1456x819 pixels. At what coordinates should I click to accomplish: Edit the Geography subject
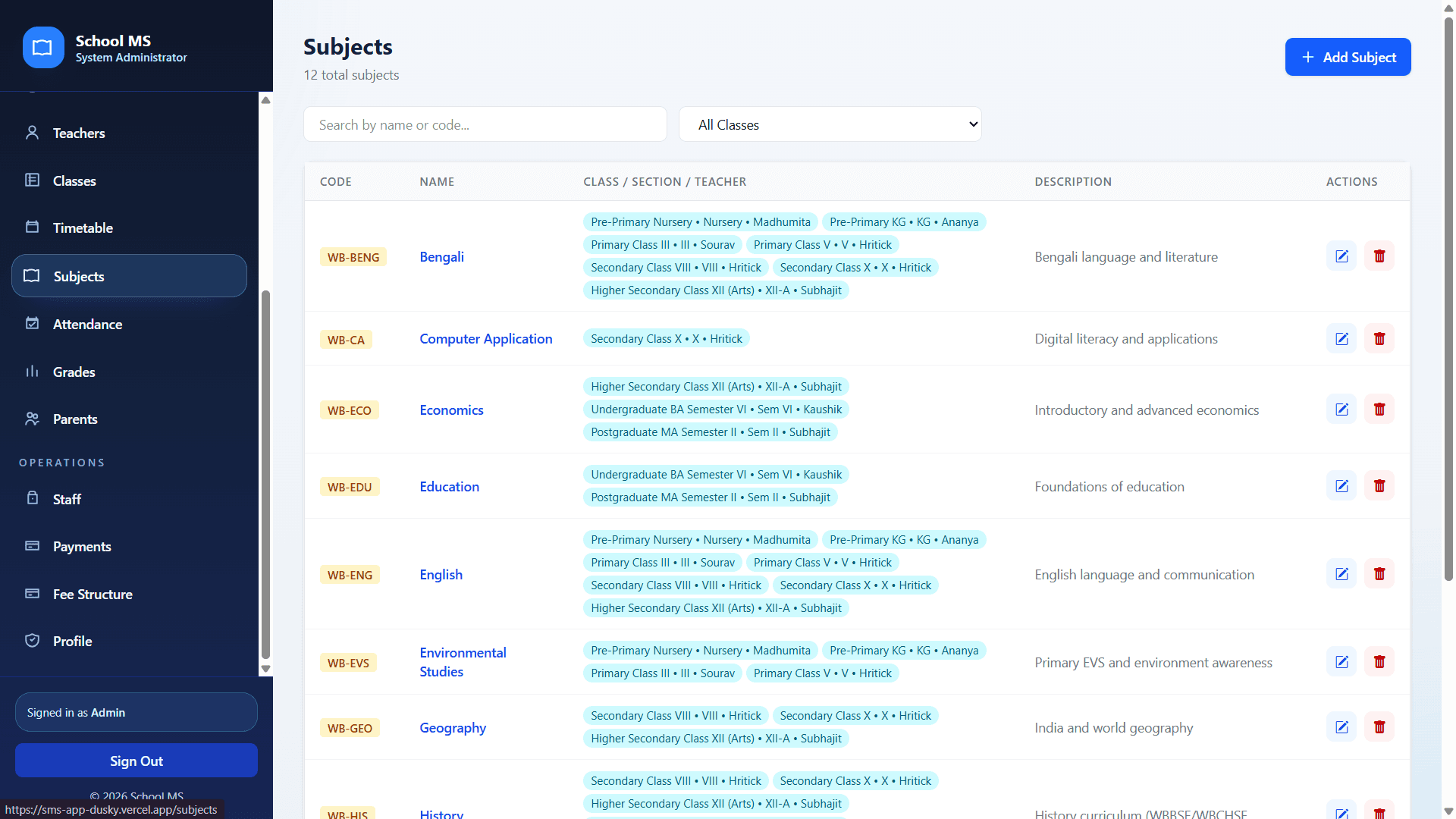click(x=1341, y=727)
